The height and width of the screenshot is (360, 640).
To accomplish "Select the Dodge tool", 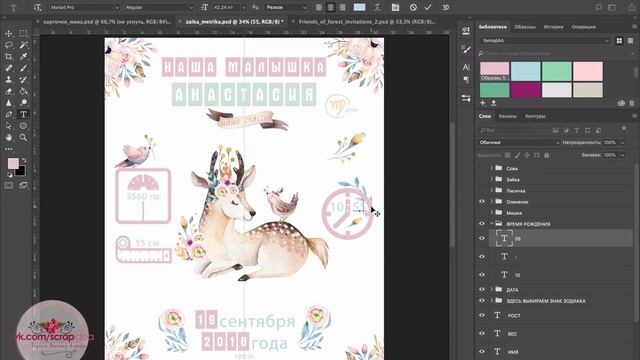I will pyautogui.click(x=24, y=103).
